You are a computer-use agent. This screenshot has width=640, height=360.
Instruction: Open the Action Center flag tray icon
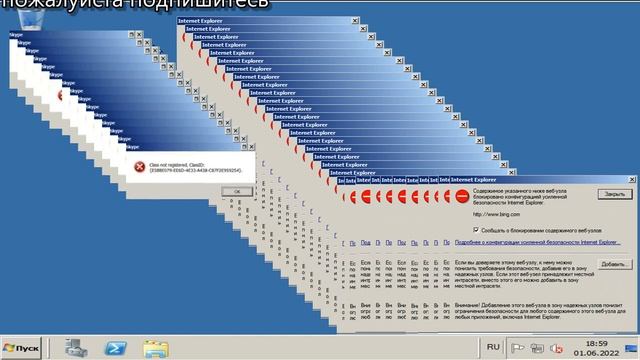pyautogui.click(x=518, y=348)
